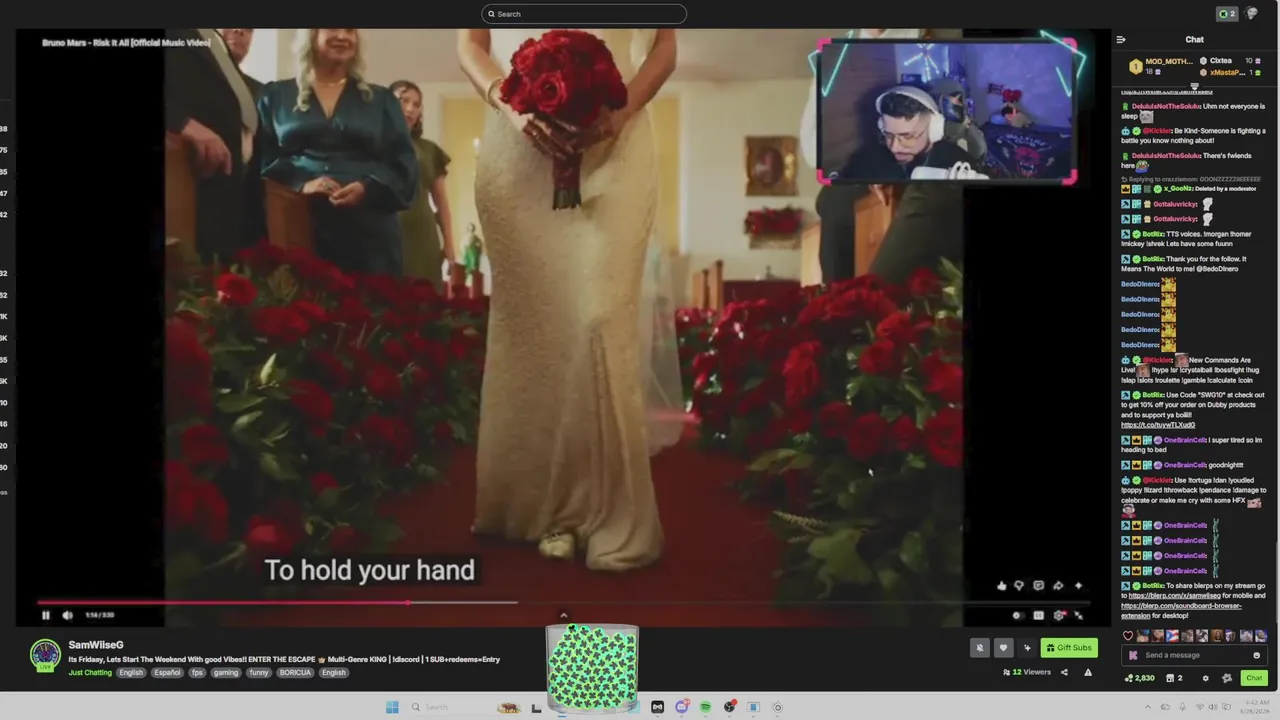The image size is (1280, 720).
Task: Click the Bruno Mars video title text
Action: tap(126, 42)
